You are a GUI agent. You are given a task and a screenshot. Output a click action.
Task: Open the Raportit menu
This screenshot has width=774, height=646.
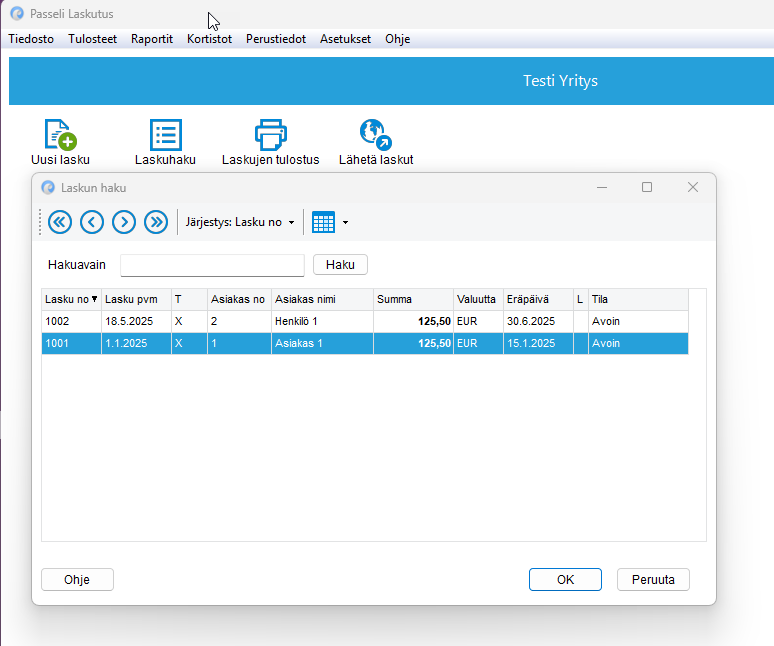[152, 39]
